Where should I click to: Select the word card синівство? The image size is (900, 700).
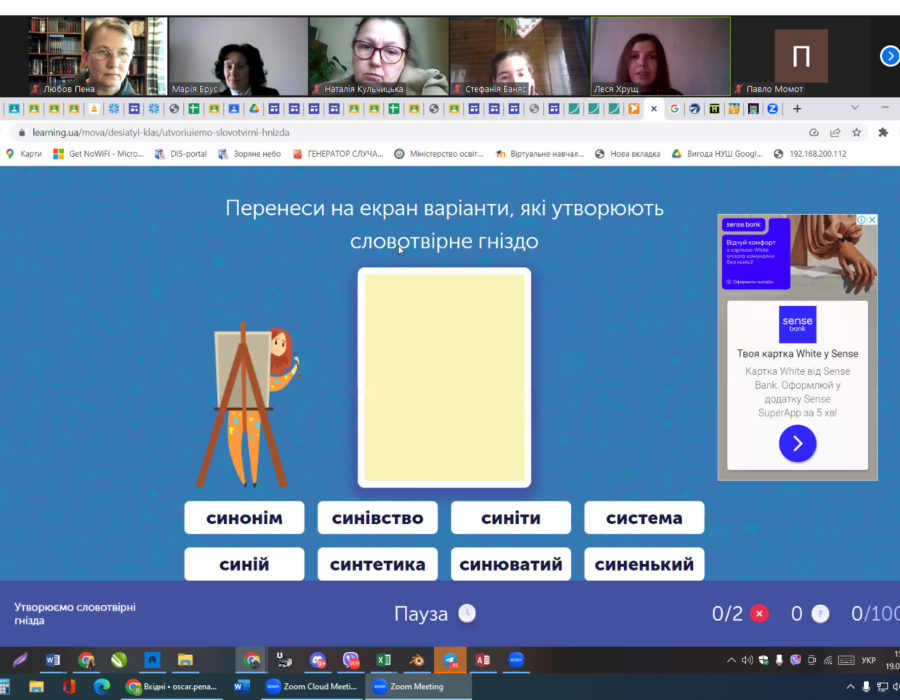(377, 518)
